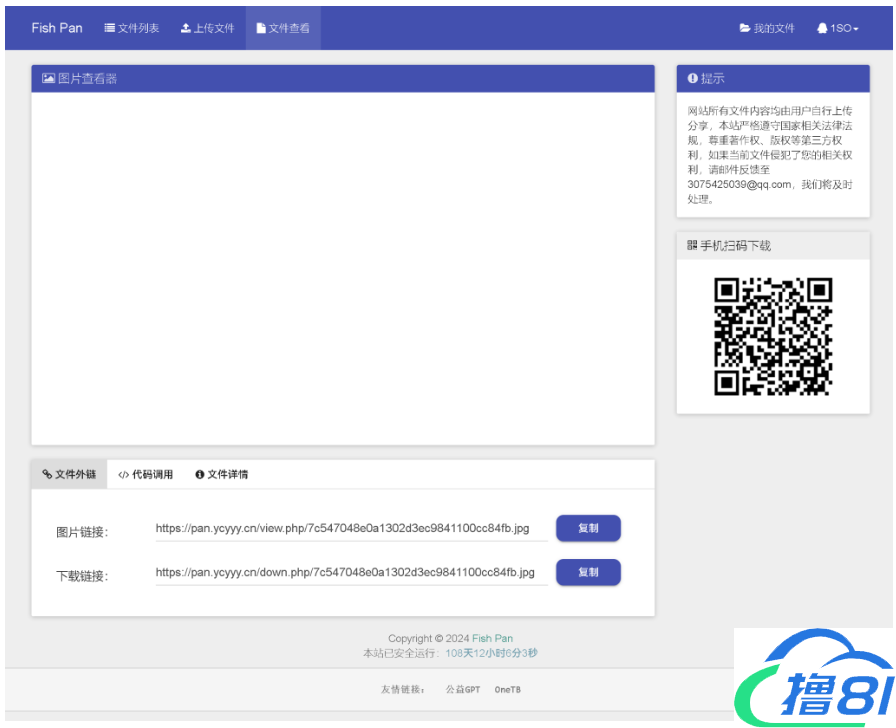Expand the 1SO user dropdown
The image size is (896, 728).
point(838,28)
